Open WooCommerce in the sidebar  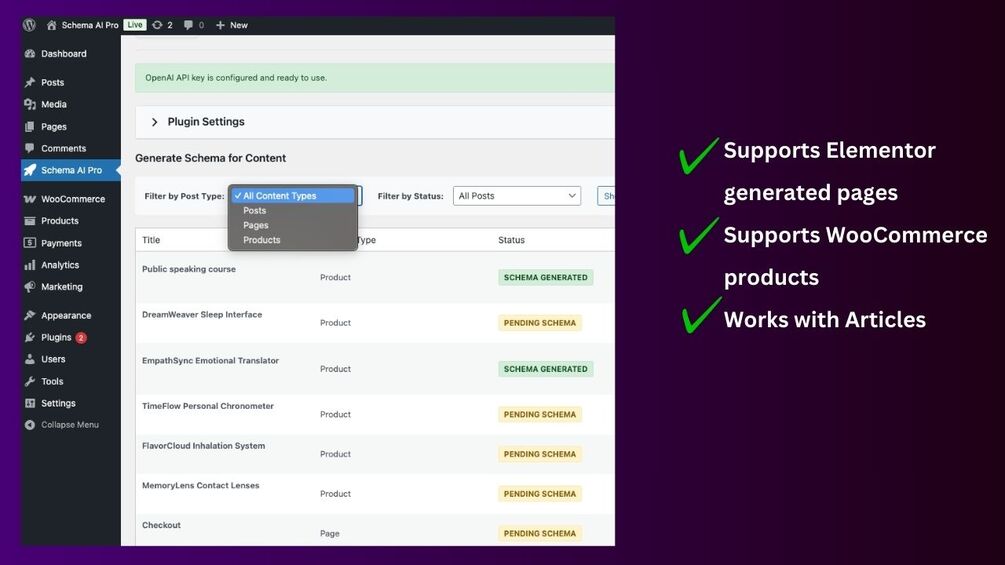(x=71, y=199)
